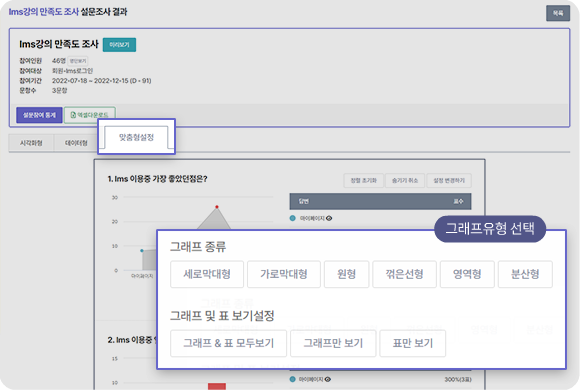Click the red peak point on the chart
Image resolution: width=580 pixels, height=390 pixels.
click(217, 207)
